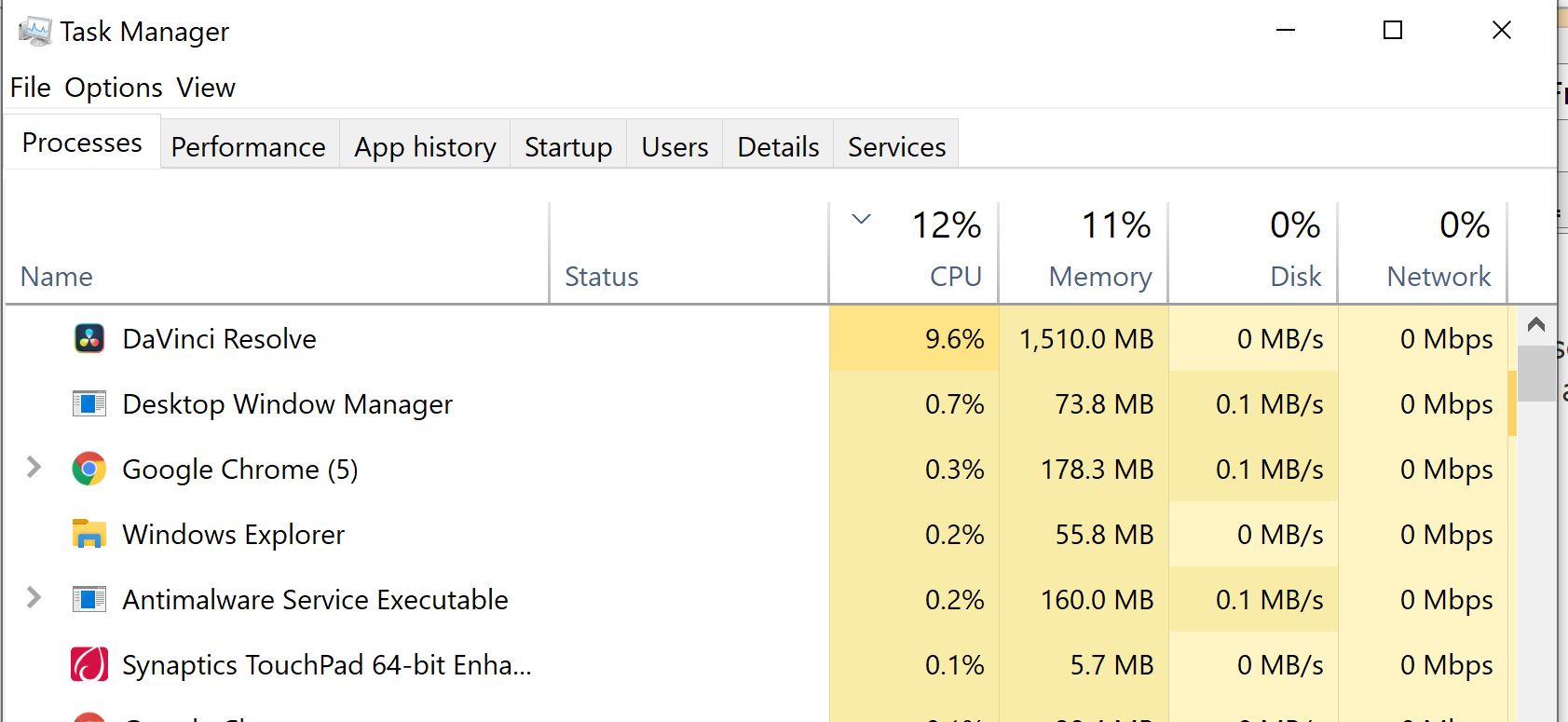Click the Windows Explorer folder icon

(x=89, y=534)
